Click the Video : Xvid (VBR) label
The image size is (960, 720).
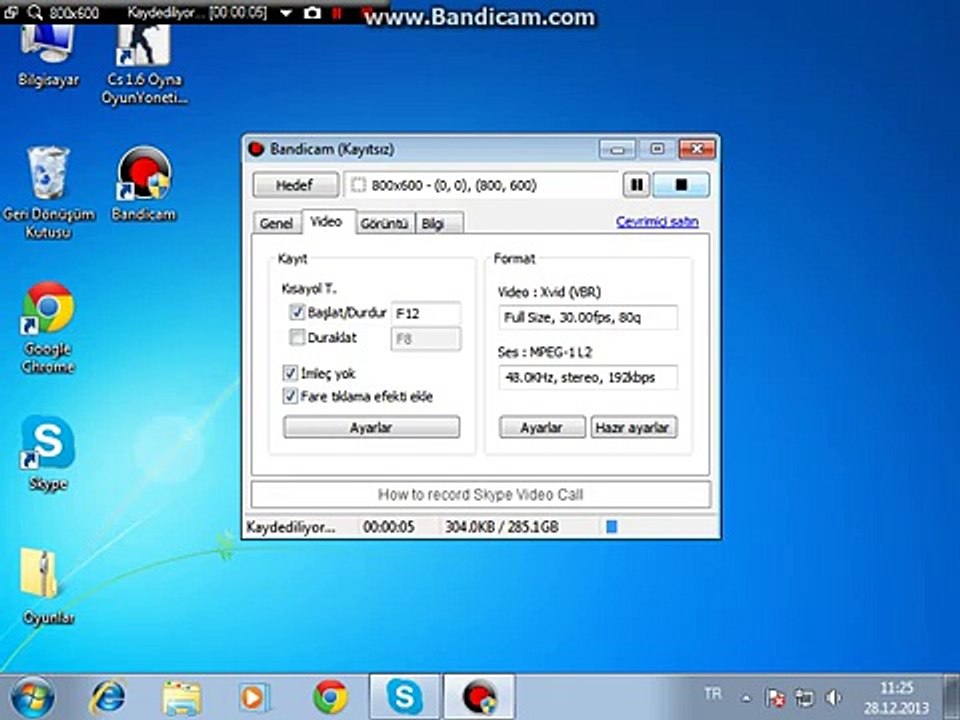[549, 292]
